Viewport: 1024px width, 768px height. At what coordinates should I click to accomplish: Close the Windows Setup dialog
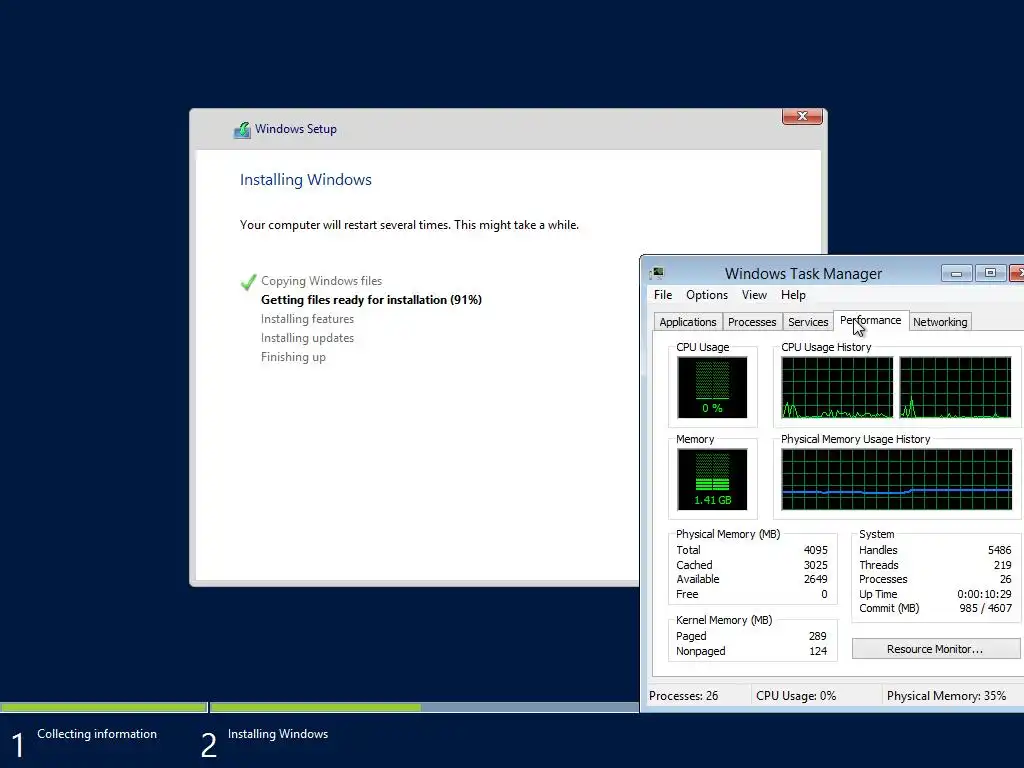click(x=802, y=116)
